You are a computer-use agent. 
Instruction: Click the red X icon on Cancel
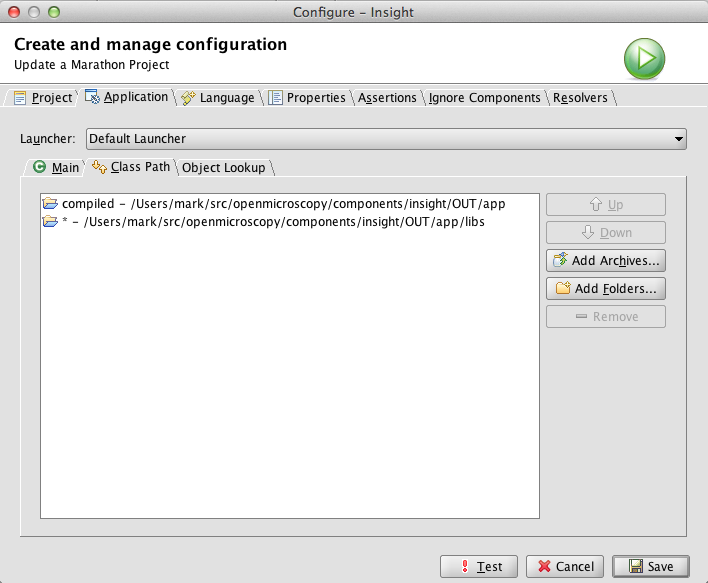545,566
